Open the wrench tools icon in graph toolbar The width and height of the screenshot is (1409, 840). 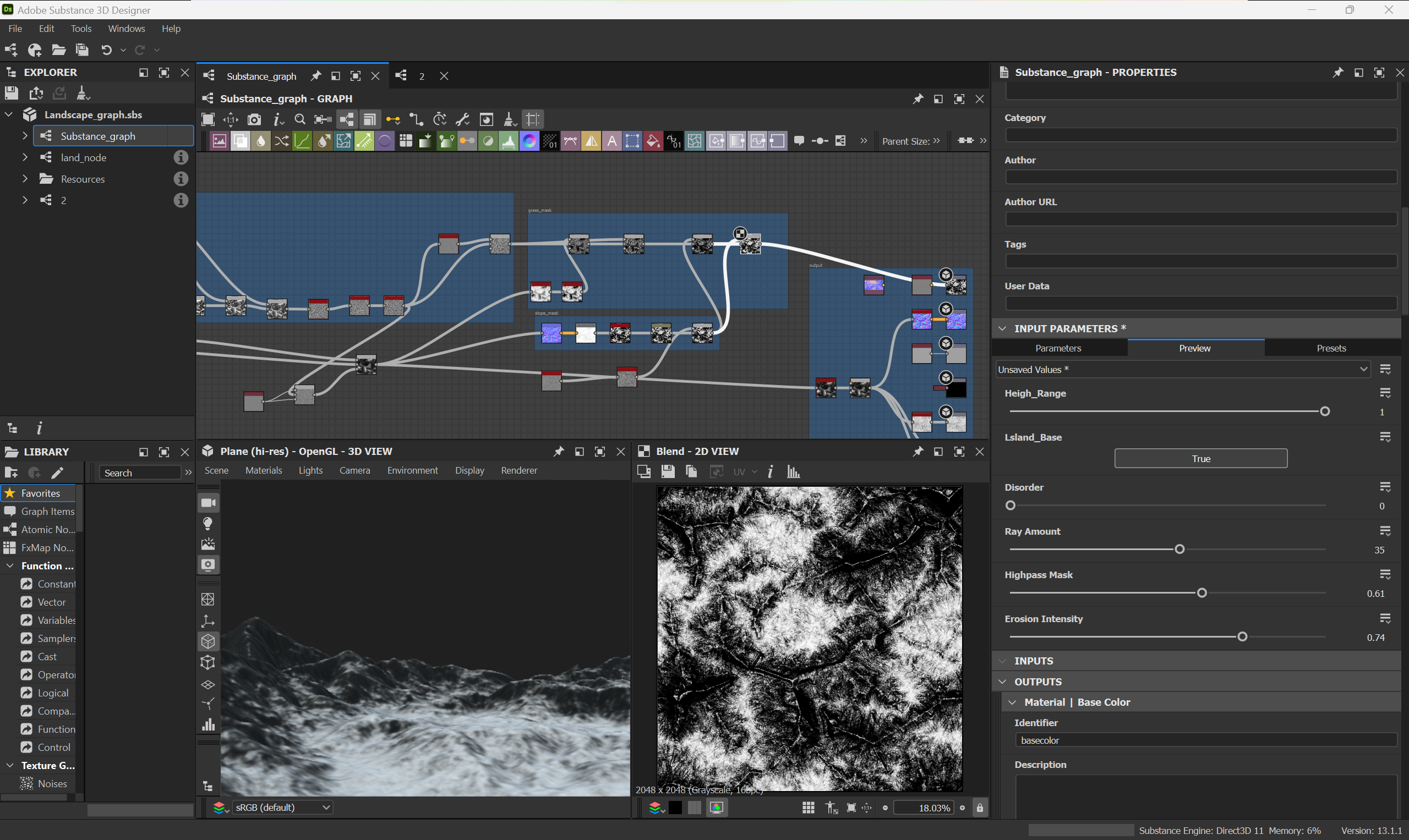[463, 119]
